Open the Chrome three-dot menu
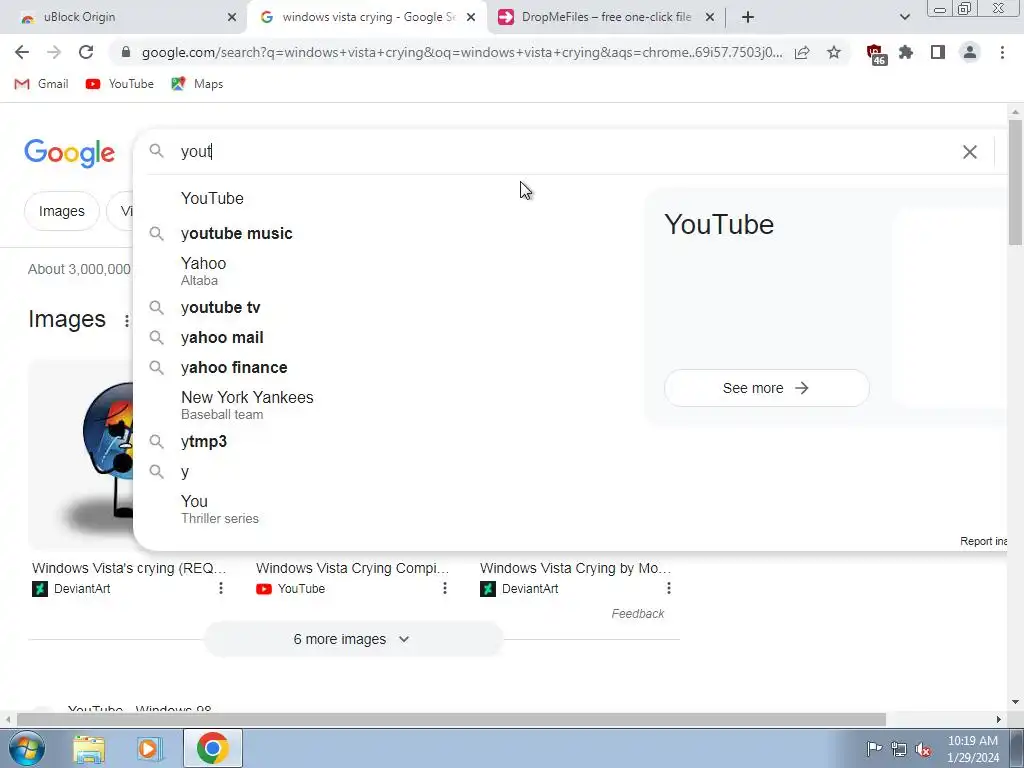This screenshot has height=768, width=1024. click(1002, 52)
